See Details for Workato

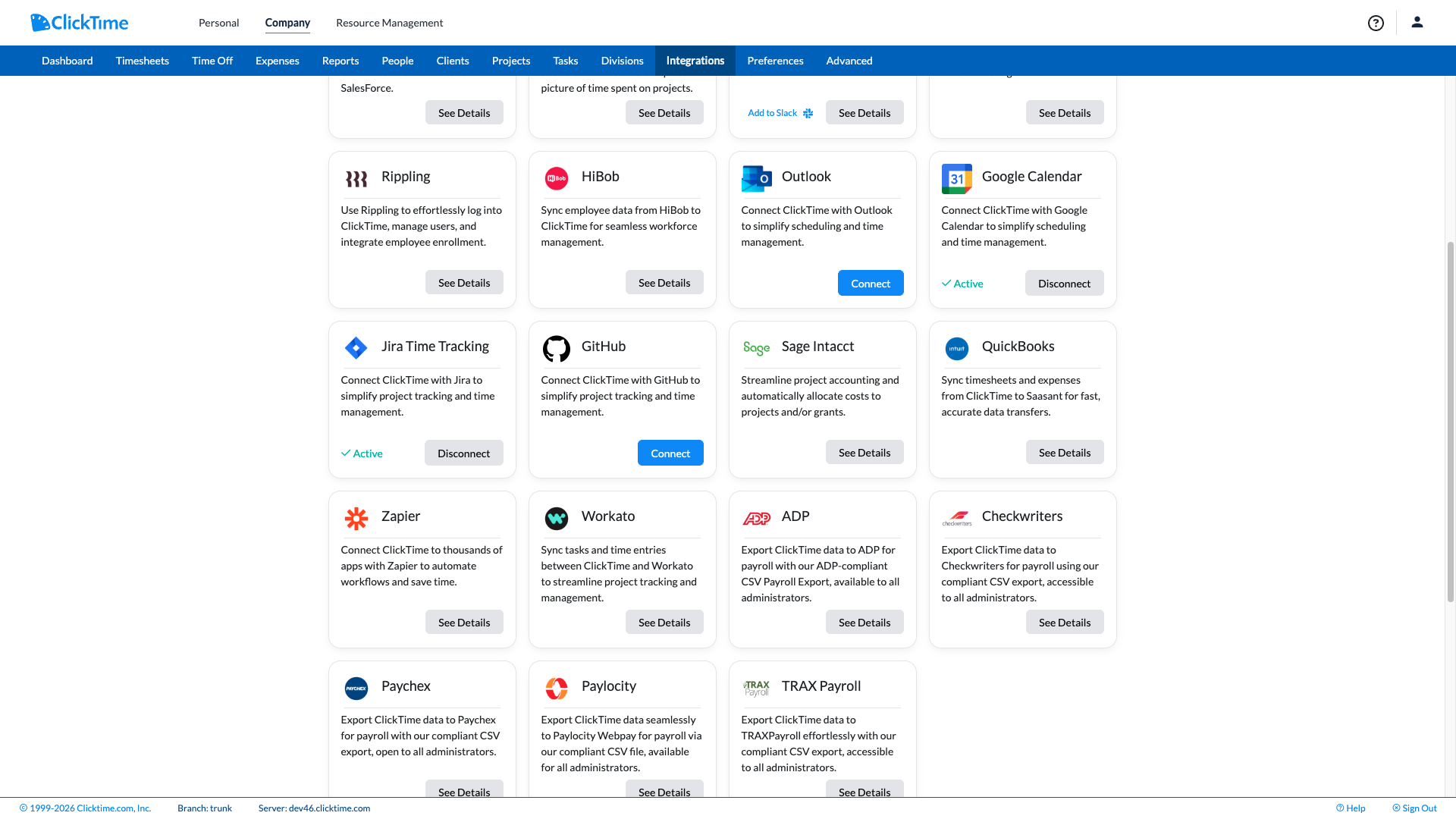pos(664,622)
